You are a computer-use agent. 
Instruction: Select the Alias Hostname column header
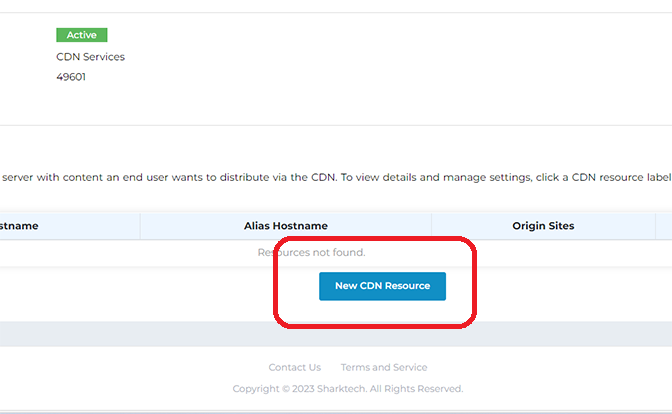pyautogui.click(x=285, y=226)
